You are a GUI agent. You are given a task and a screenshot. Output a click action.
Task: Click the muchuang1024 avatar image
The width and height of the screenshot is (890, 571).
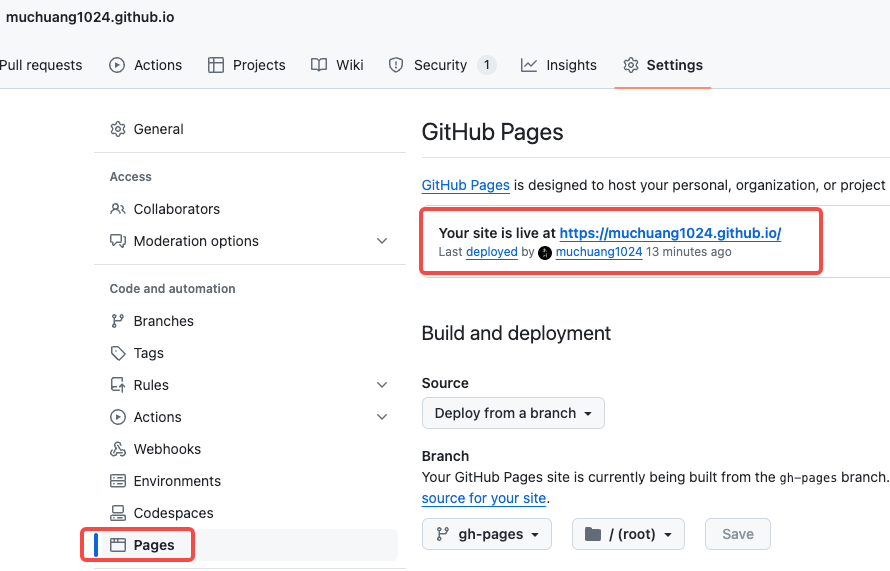545,253
